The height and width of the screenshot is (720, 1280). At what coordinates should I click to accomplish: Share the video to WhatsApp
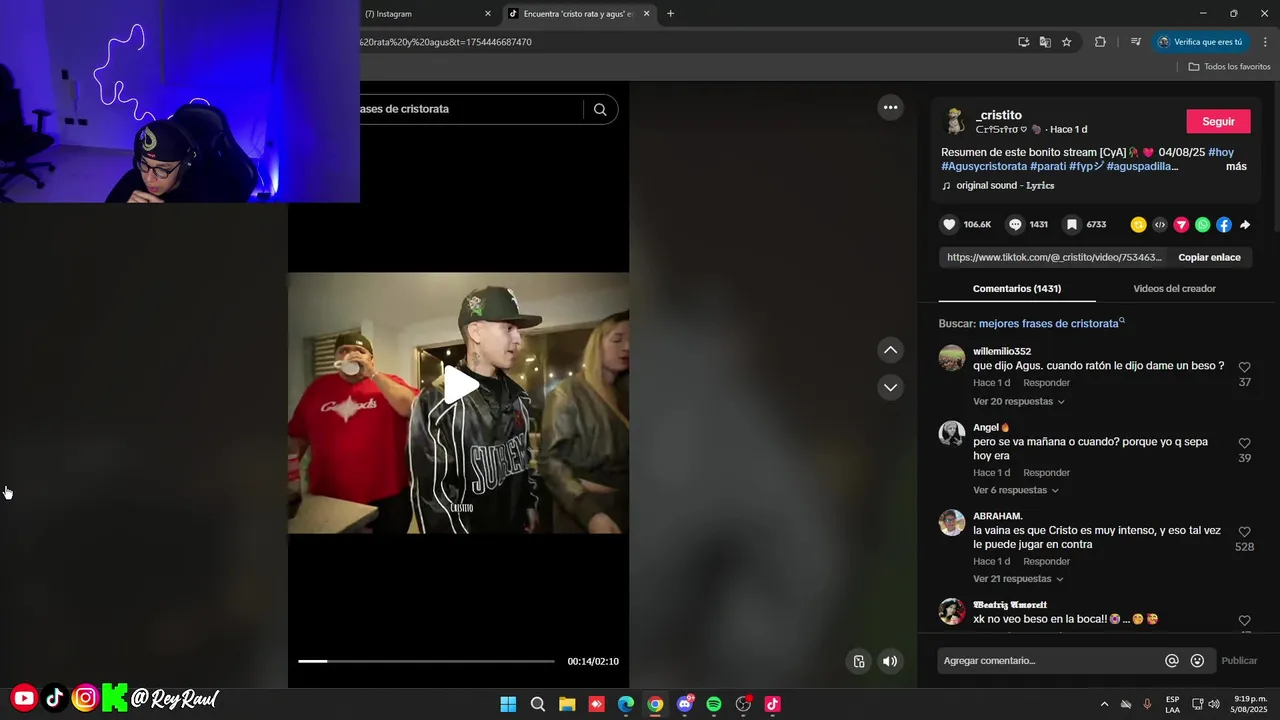(x=1202, y=225)
